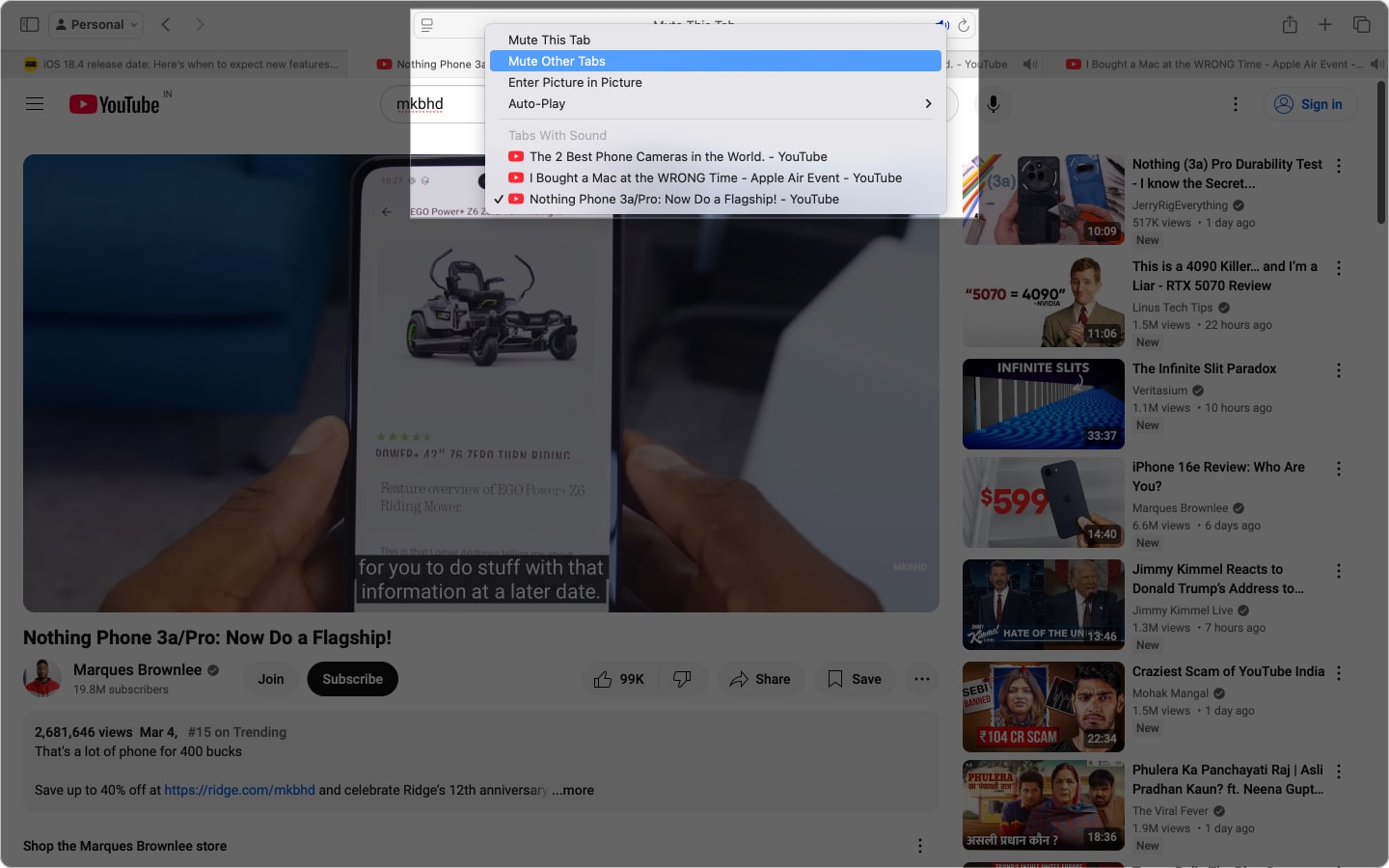Open Craziest Scam of YouTube India thumbnail
The image size is (1389, 868).
pos(1044,707)
